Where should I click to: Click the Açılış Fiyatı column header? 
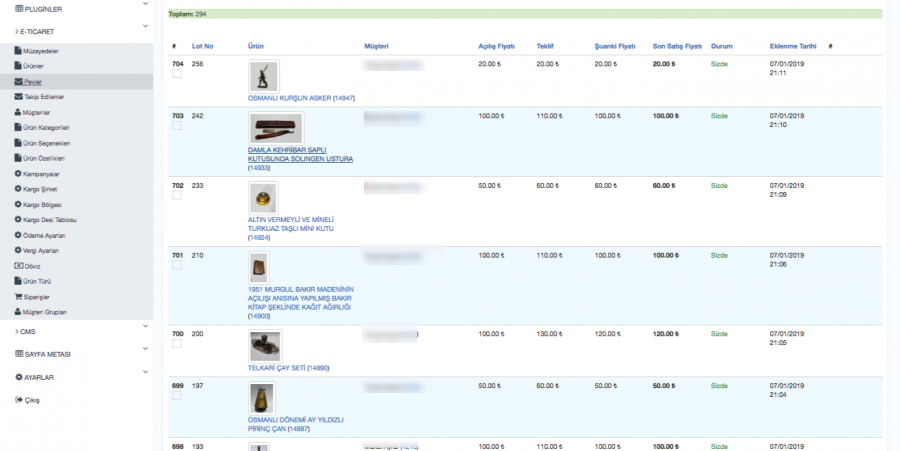point(496,46)
